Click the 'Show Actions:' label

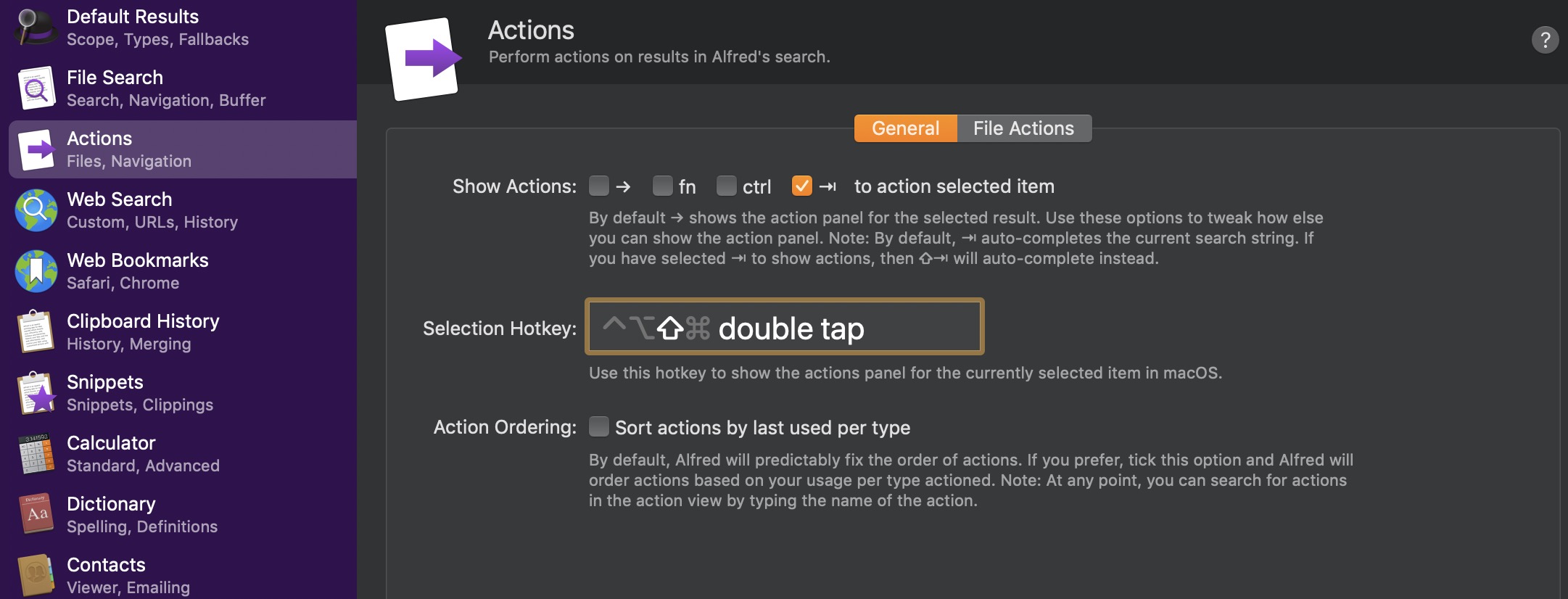click(514, 186)
